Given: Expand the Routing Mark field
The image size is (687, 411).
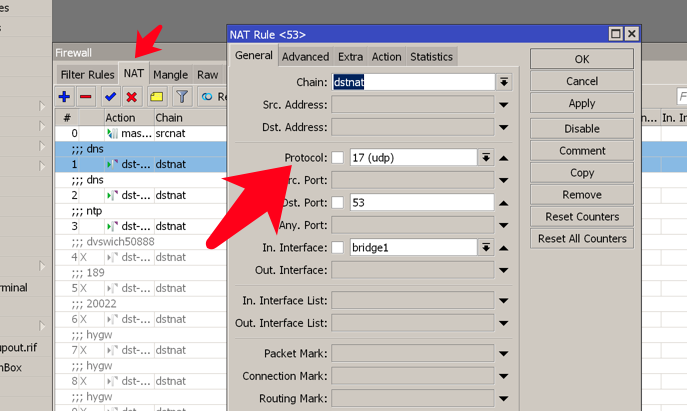Looking at the screenshot, I should [504, 399].
